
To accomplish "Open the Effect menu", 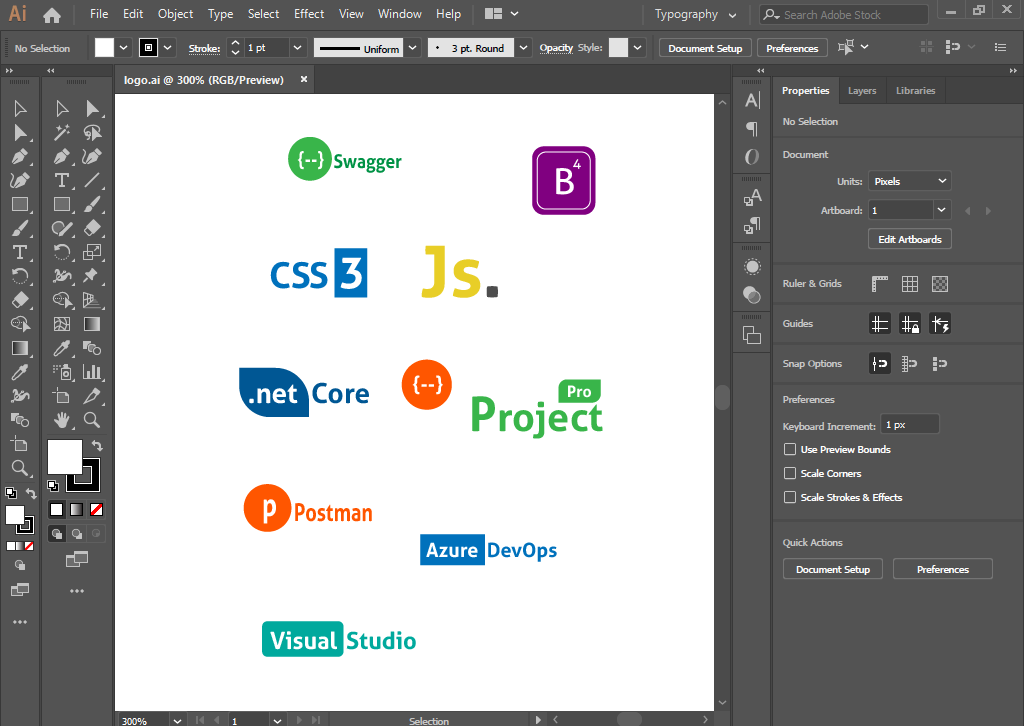I will [x=309, y=14].
